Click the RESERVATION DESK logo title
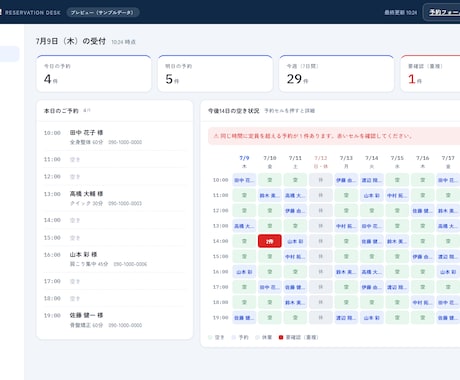 [33, 13]
